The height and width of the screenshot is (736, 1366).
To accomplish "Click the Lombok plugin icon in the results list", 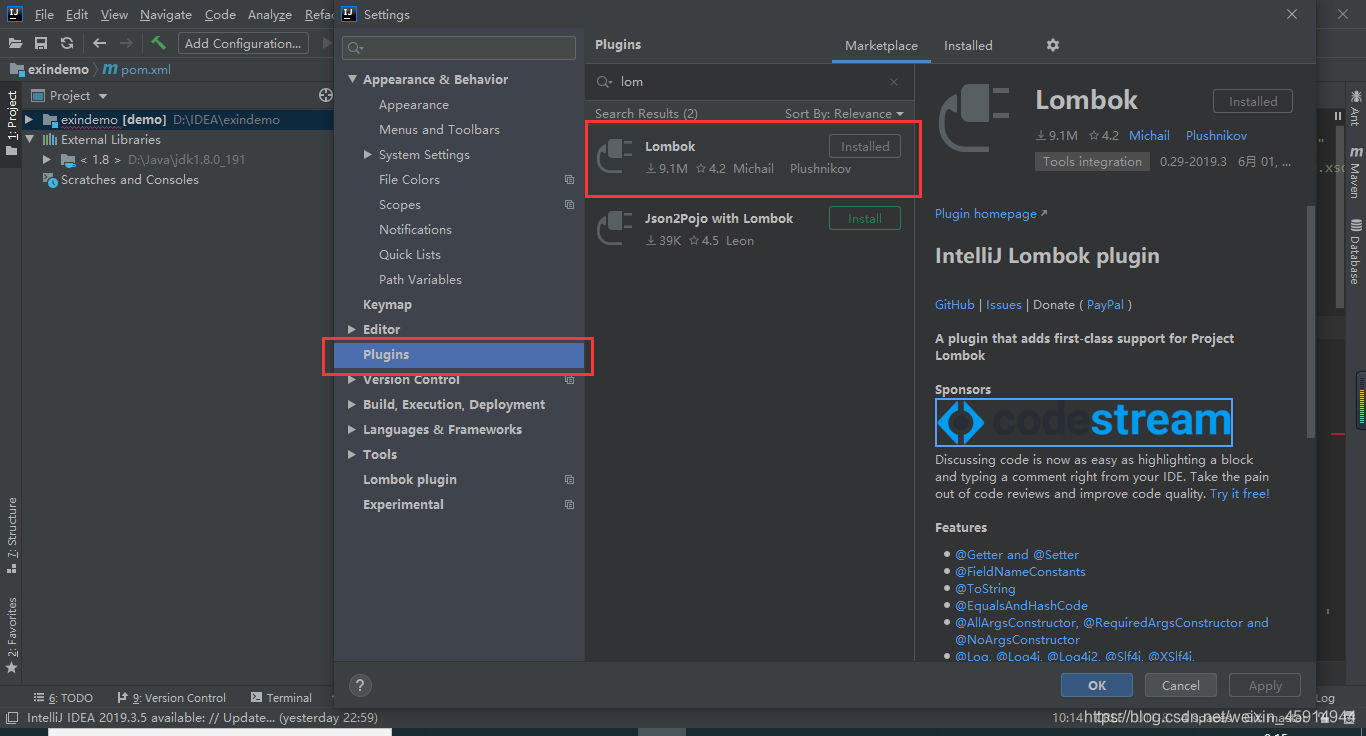I will pos(615,157).
